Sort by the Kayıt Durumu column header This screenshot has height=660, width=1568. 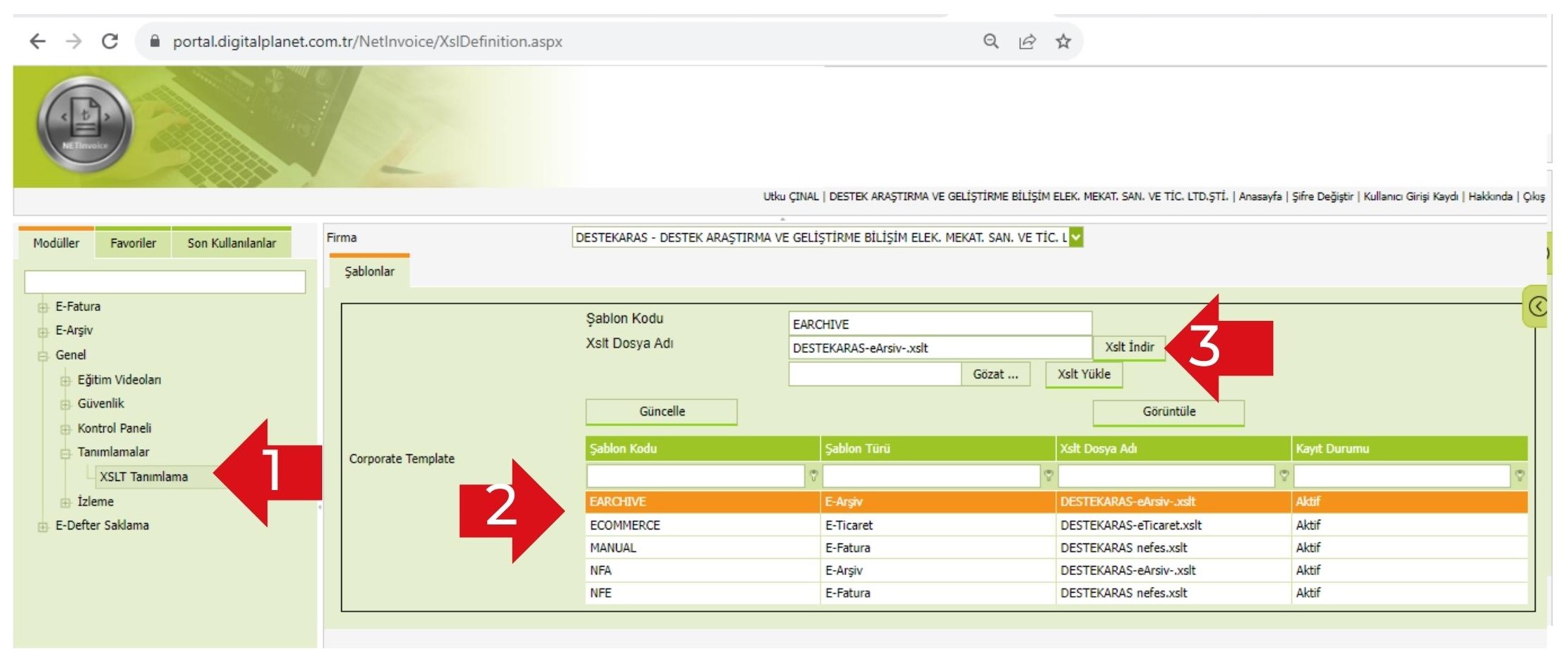1409,449
